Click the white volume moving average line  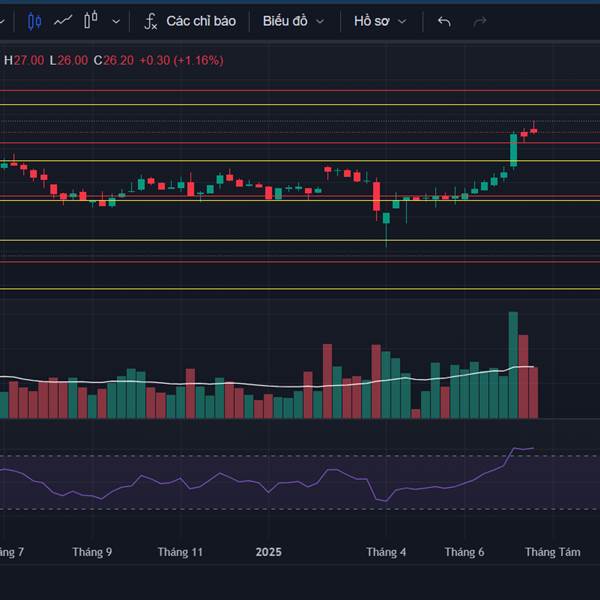tap(267, 384)
